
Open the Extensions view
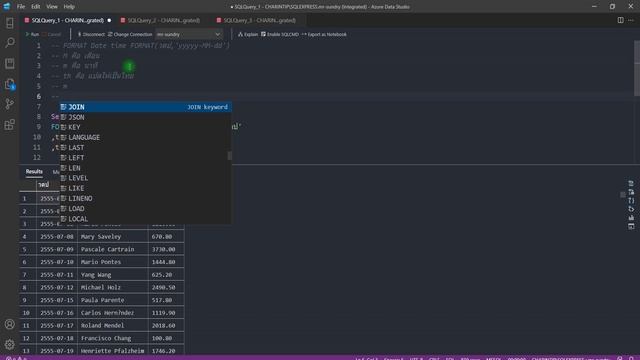(x=10, y=124)
